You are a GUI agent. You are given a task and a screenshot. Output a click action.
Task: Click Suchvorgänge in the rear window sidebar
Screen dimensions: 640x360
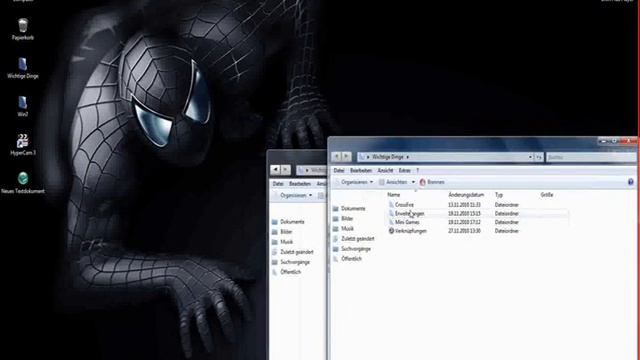click(x=291, y=262)
